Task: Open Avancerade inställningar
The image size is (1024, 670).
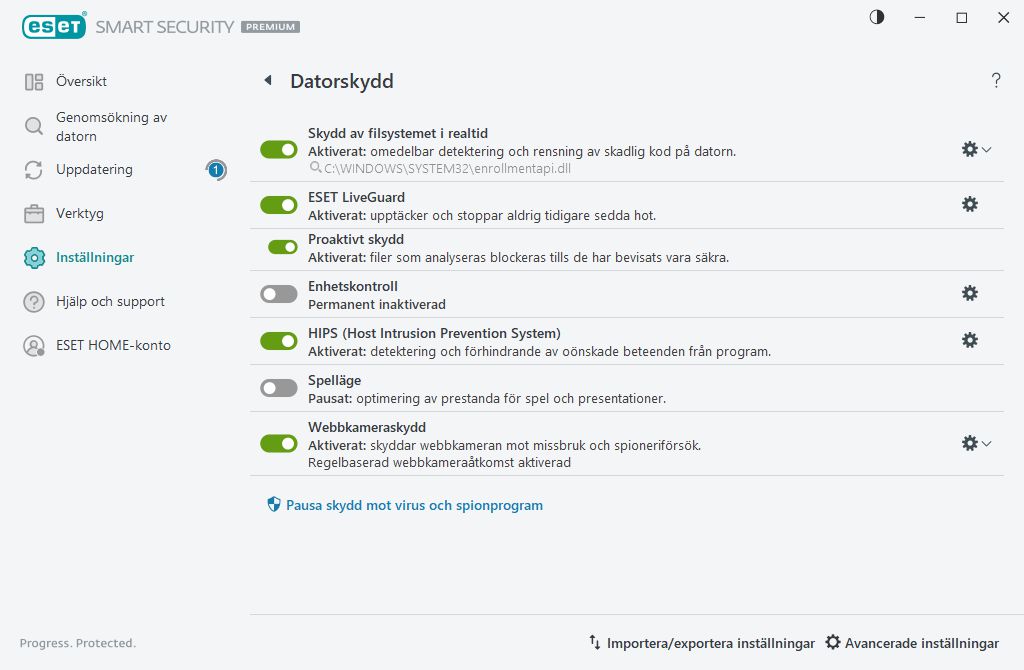Action: click(912, 643)
